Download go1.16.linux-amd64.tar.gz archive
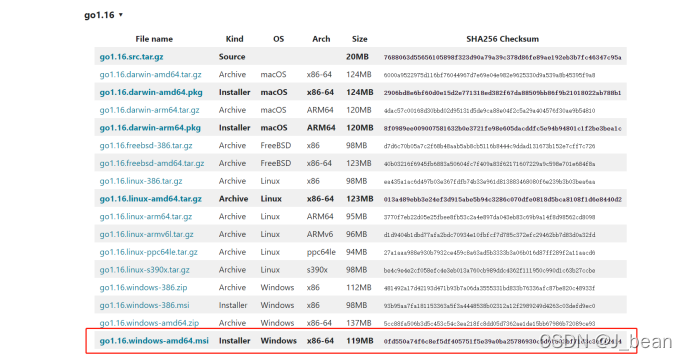 (x=150, y=199)
